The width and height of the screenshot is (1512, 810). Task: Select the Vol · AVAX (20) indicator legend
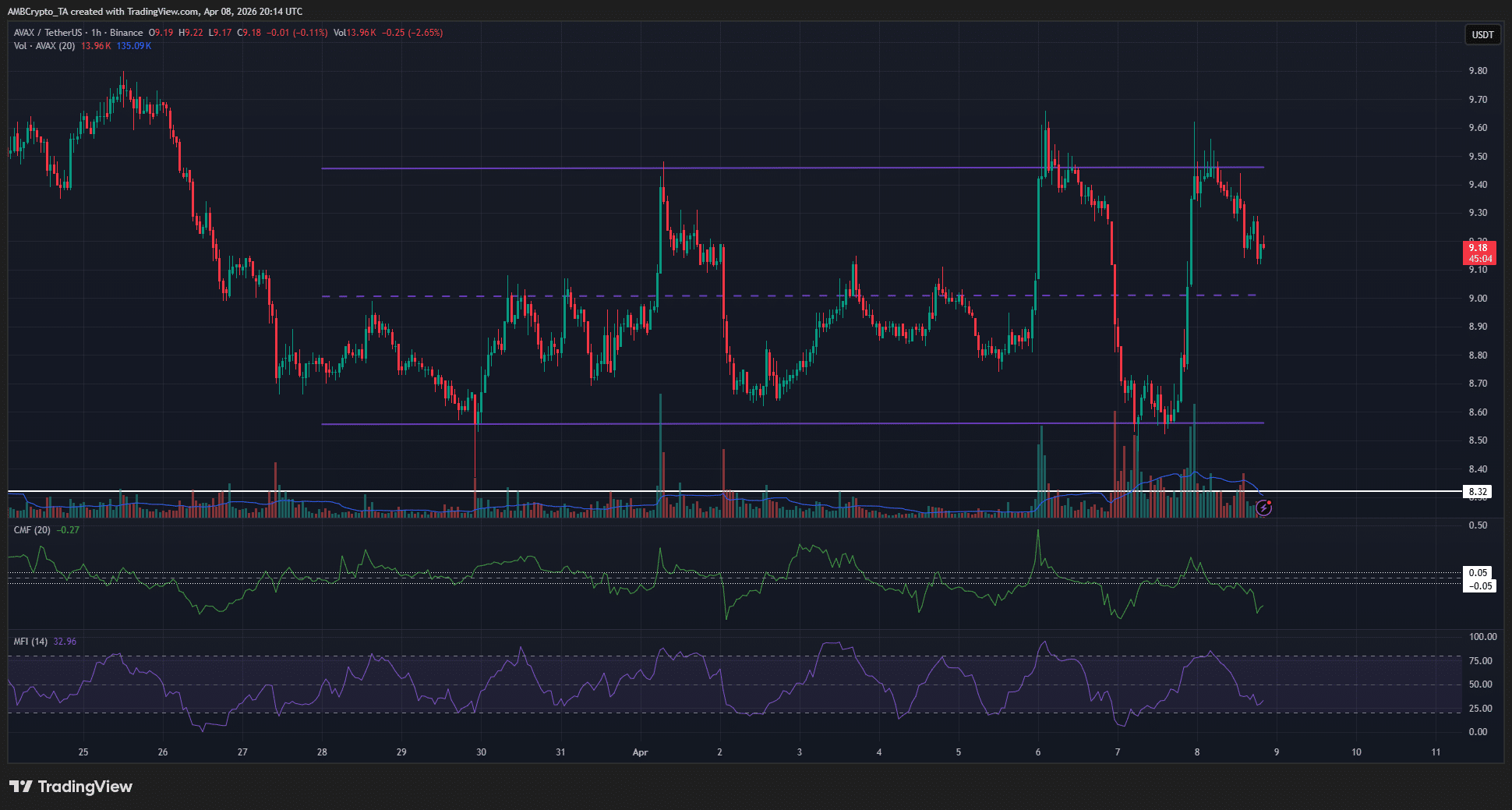pyautogui.click(x=44, y=46)
